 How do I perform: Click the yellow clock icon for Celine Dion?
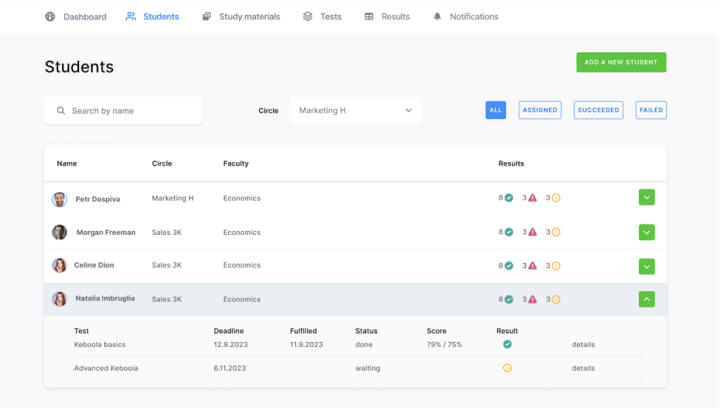[556, 265]
